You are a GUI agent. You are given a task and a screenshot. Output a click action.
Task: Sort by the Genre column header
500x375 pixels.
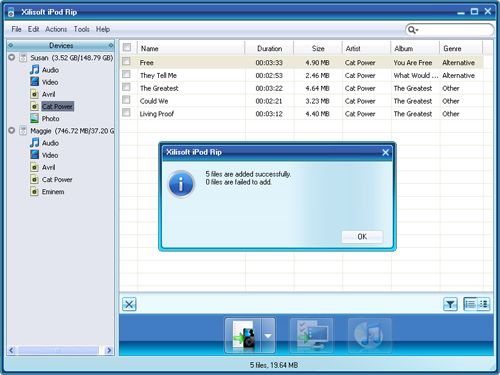pyautogui.click(x=461, y=48)
